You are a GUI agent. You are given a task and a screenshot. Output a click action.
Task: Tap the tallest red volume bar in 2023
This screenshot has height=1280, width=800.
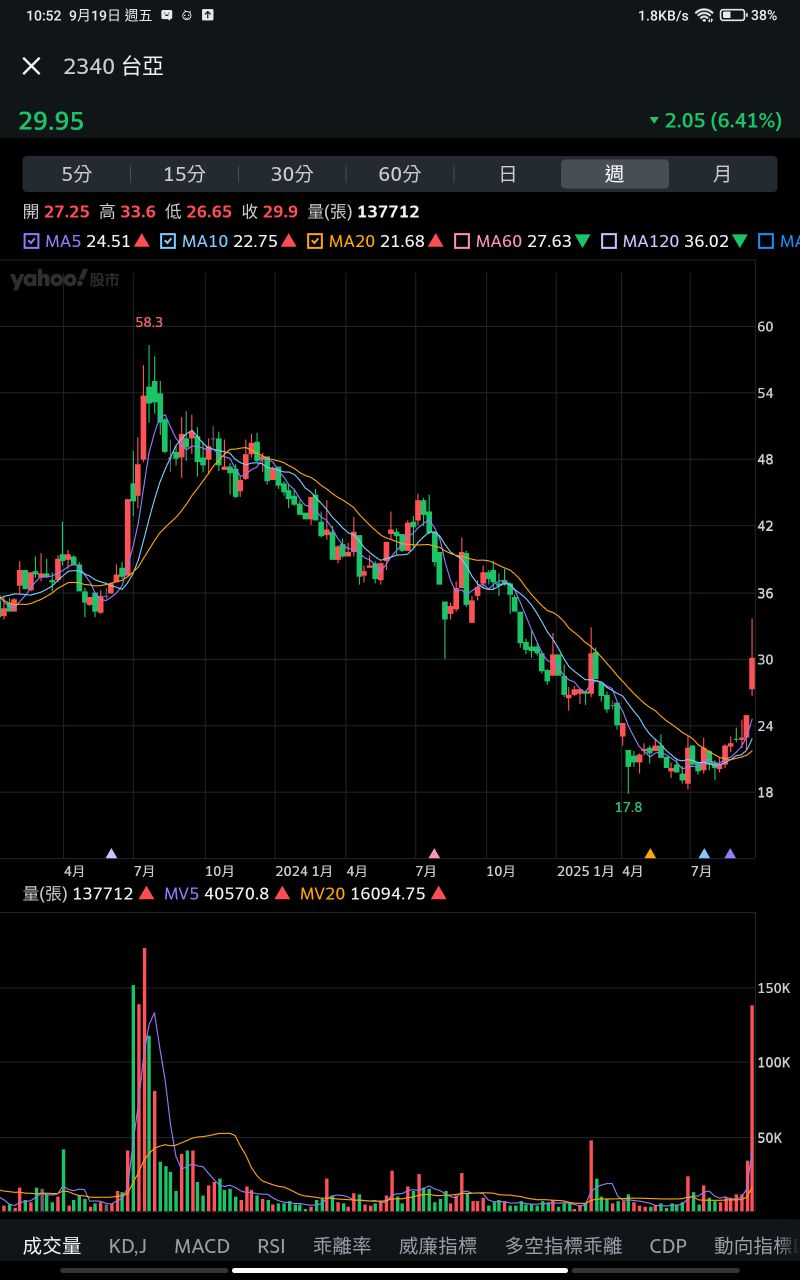point(144,1079)
